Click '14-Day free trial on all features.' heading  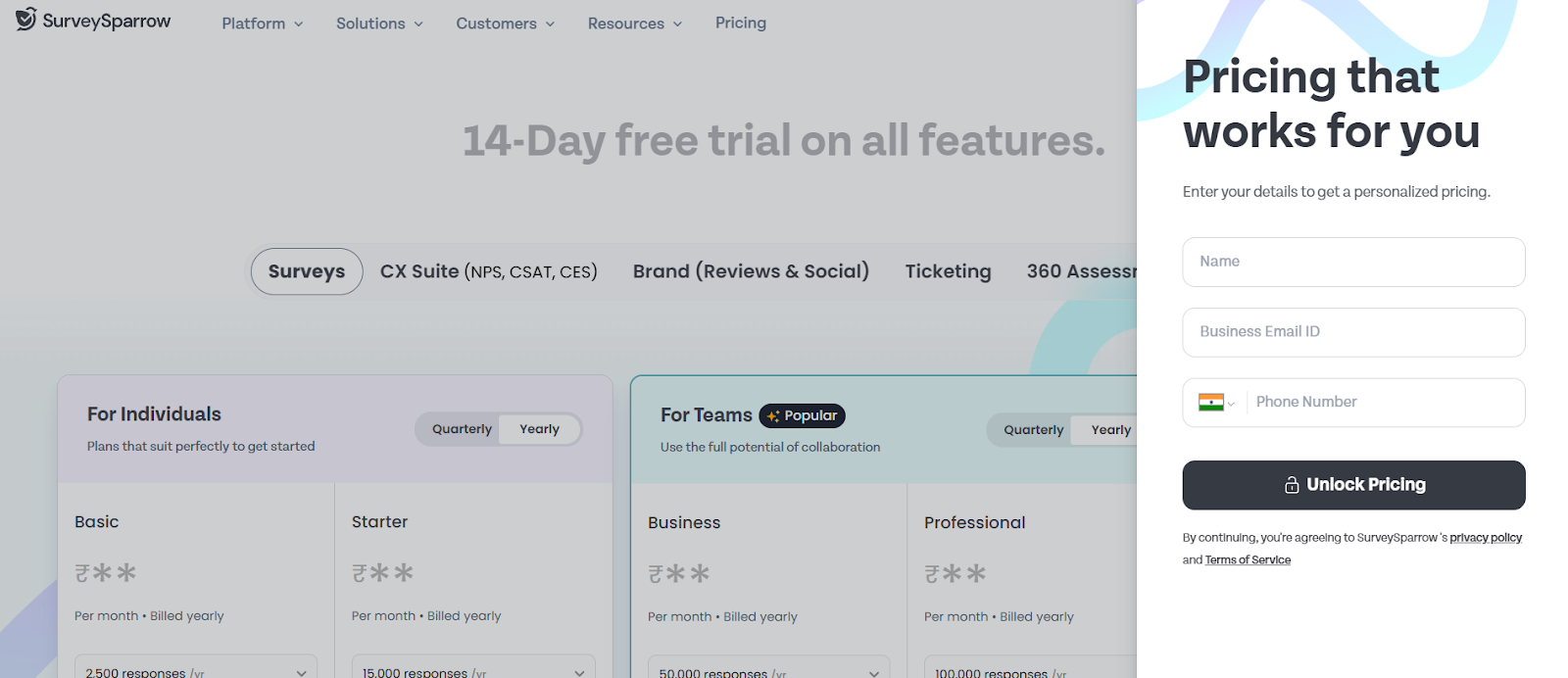click(x=784, y=140)
